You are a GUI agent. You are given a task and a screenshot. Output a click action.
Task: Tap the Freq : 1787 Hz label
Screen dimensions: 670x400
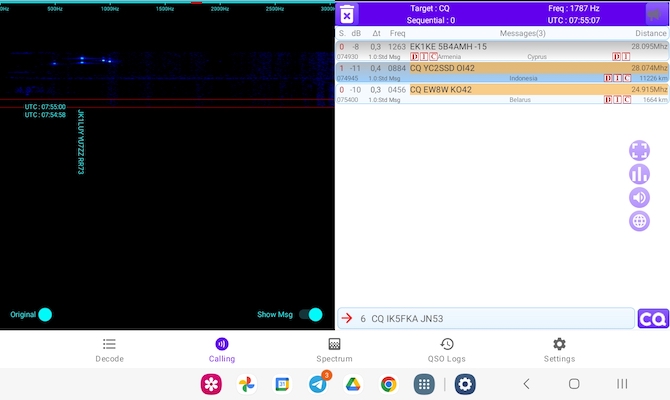[x=573, y=8]
